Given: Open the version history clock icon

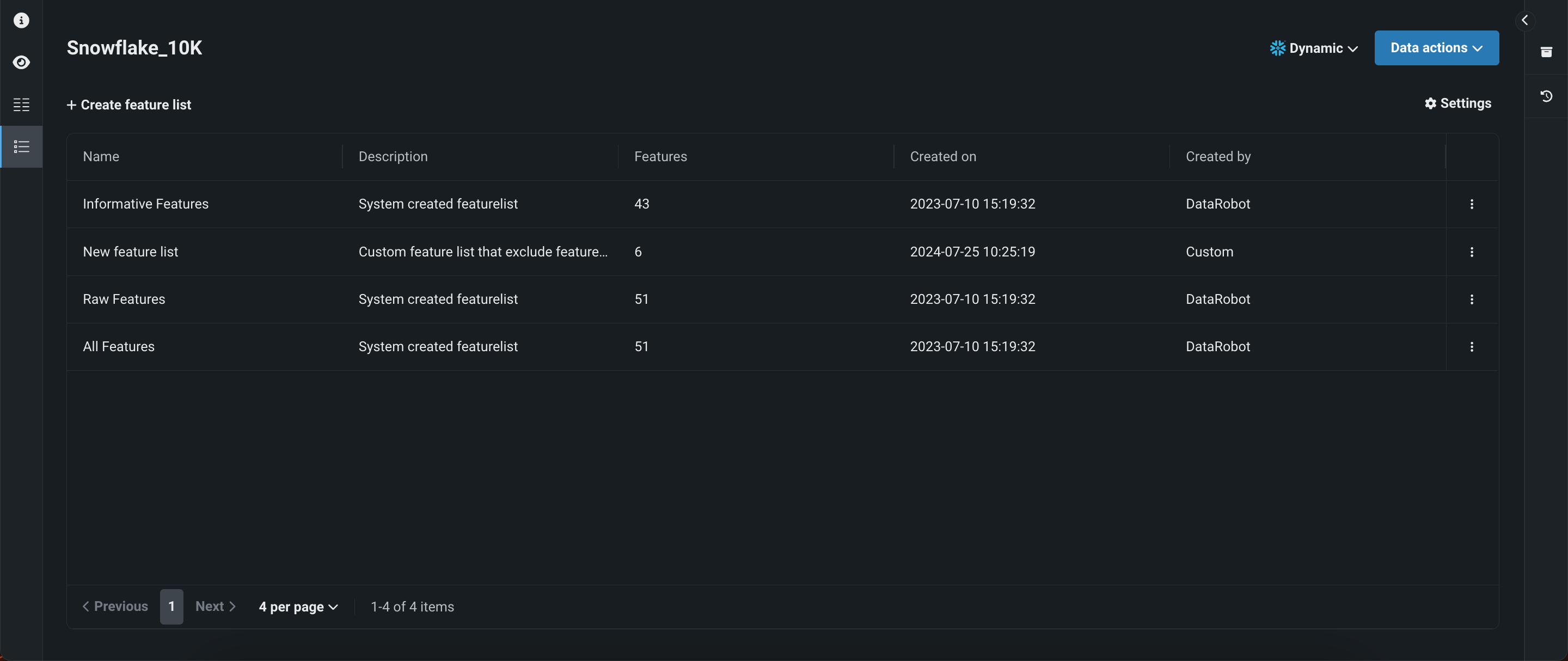Looking at the screenshot, I should [x=1546, y=96].
